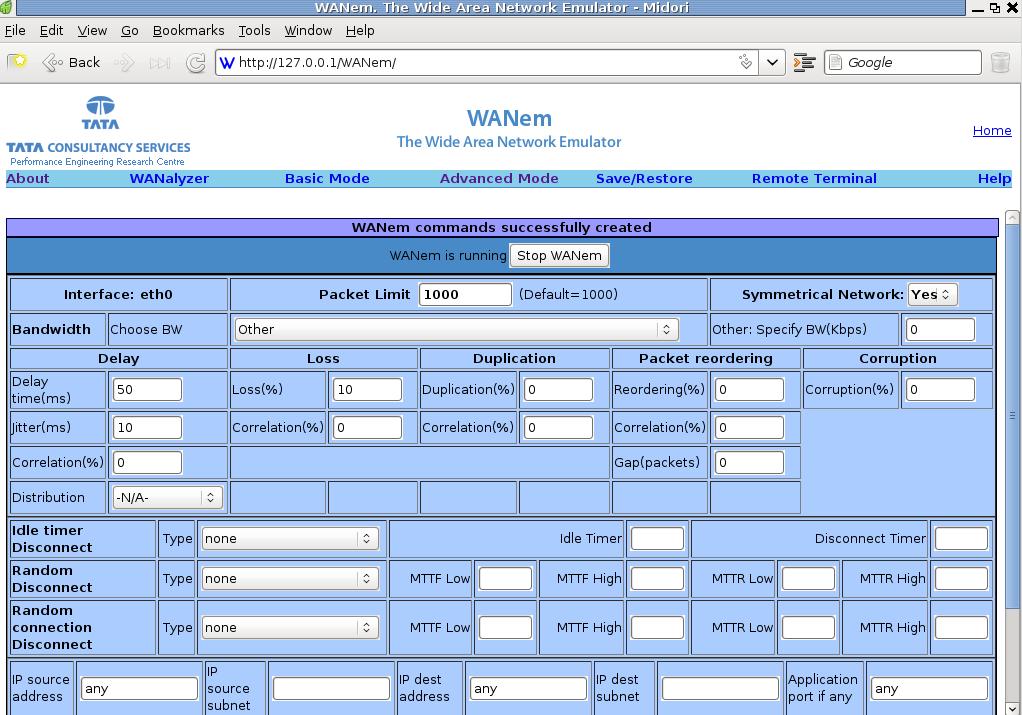
Task: Click the Random Disconnect MTTR High field
Action: click(961, 579)
